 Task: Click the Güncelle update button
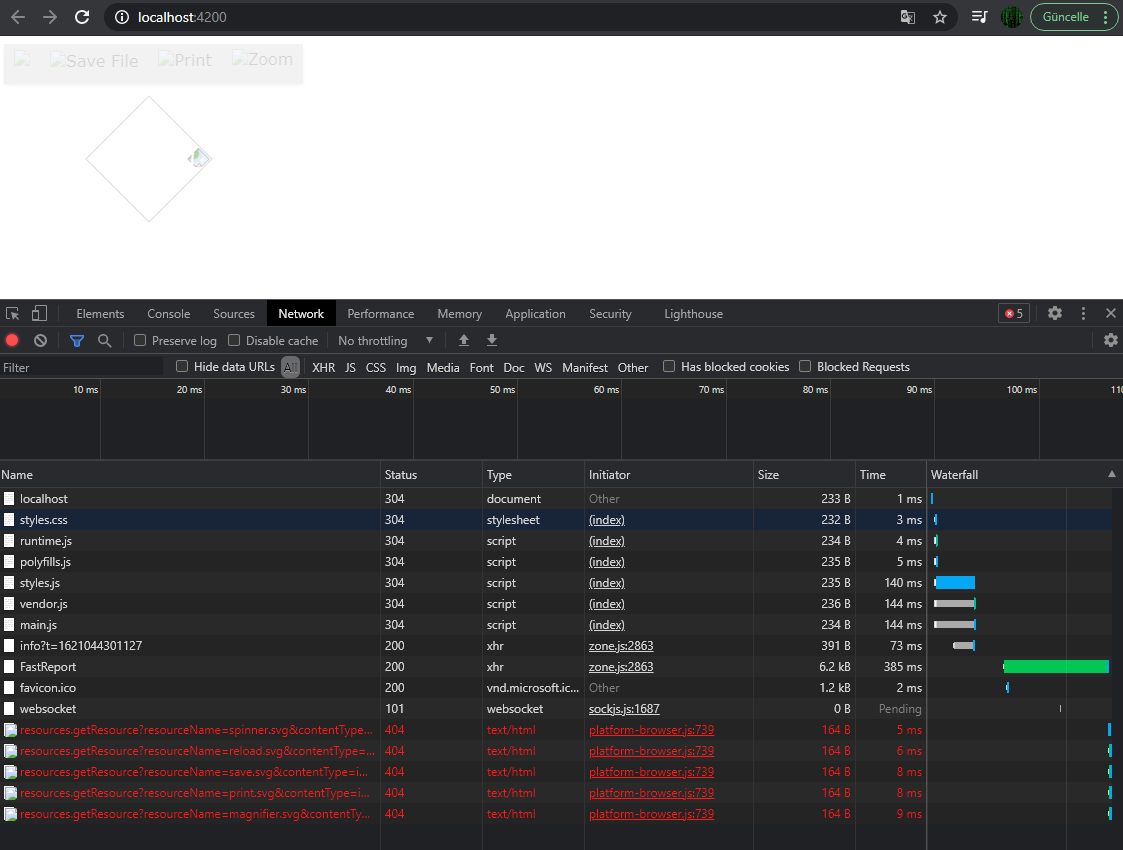(1066, 17)
